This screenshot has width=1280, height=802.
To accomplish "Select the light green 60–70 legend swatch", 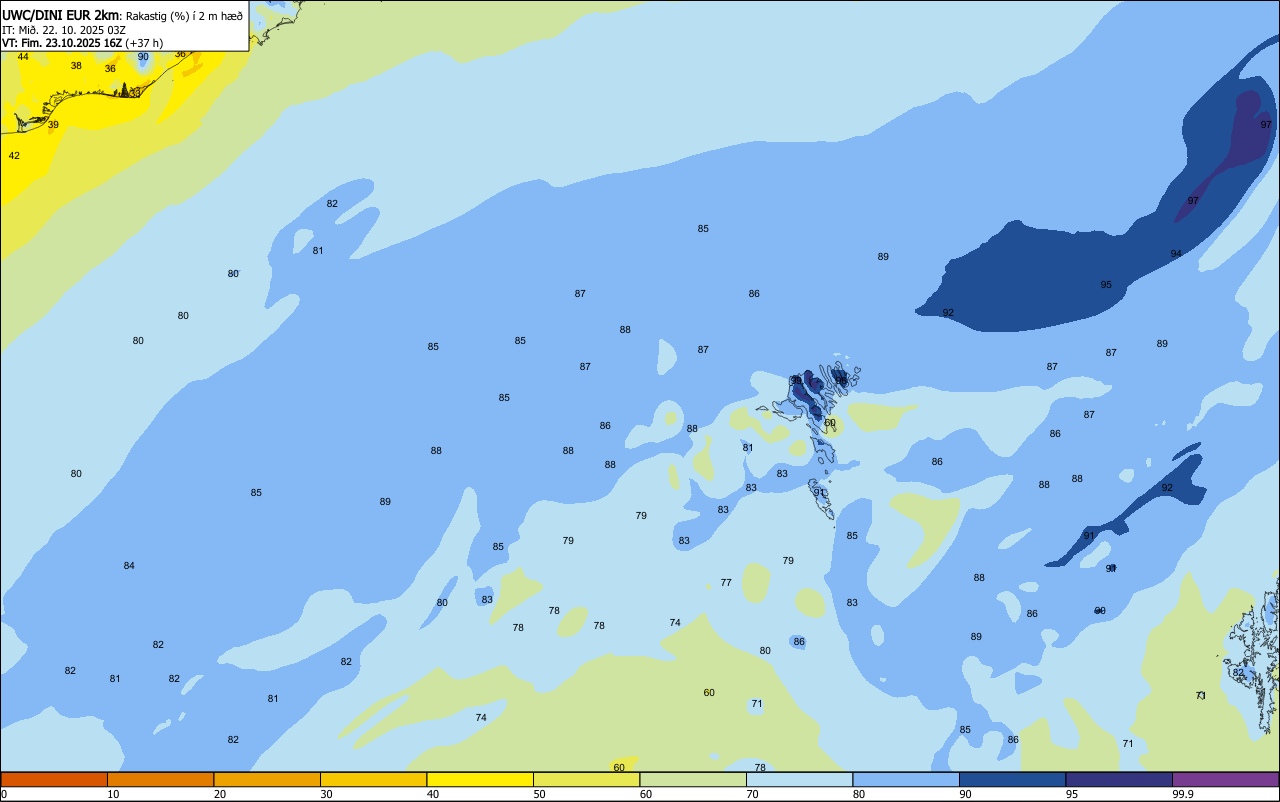I will click(693, 779).
